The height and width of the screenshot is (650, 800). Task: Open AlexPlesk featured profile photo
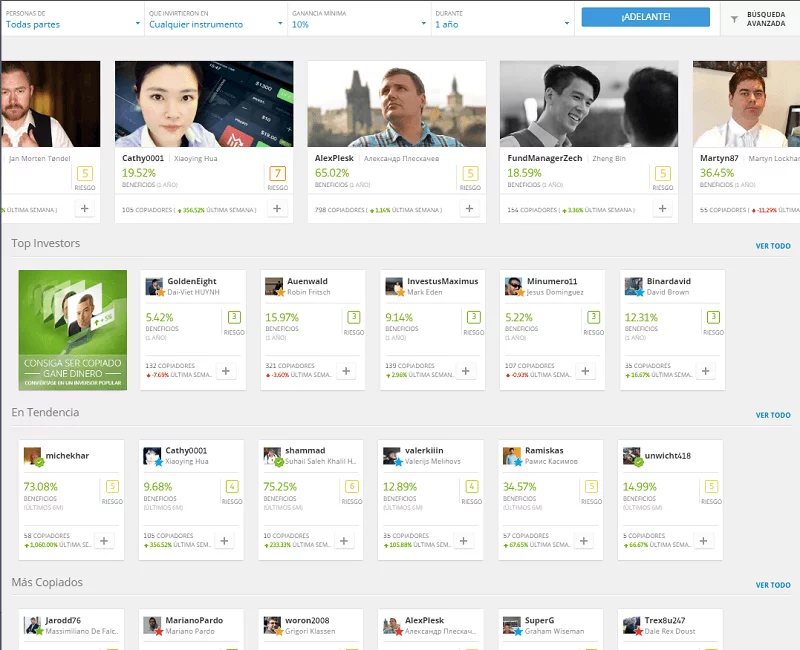tap(396, 104)
